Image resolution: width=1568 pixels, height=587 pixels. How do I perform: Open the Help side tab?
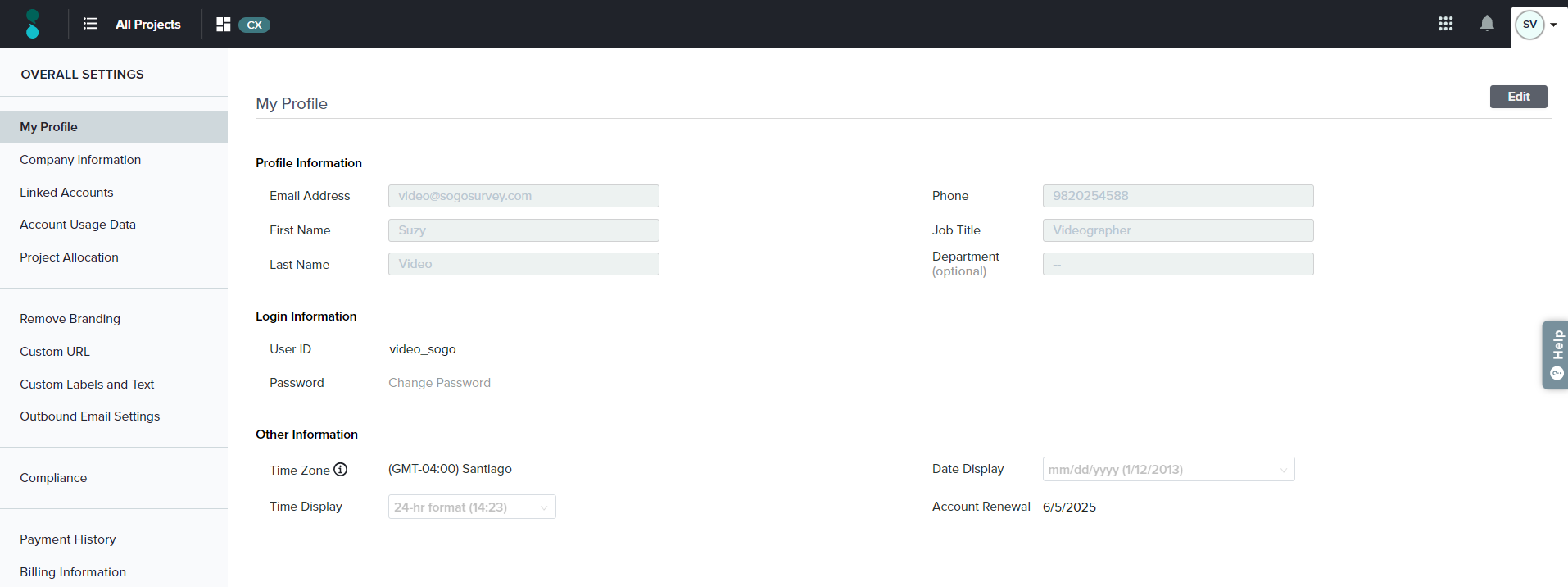pos(1556,354)
